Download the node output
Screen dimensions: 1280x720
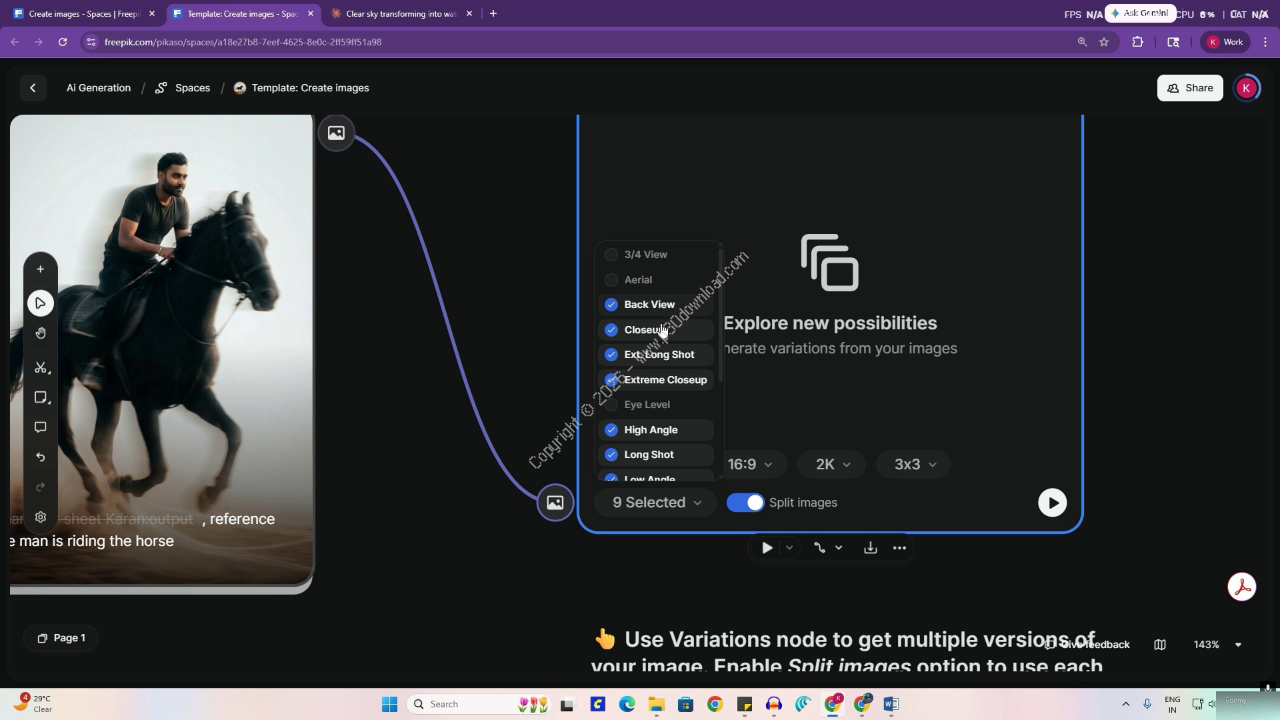[870, 548]
